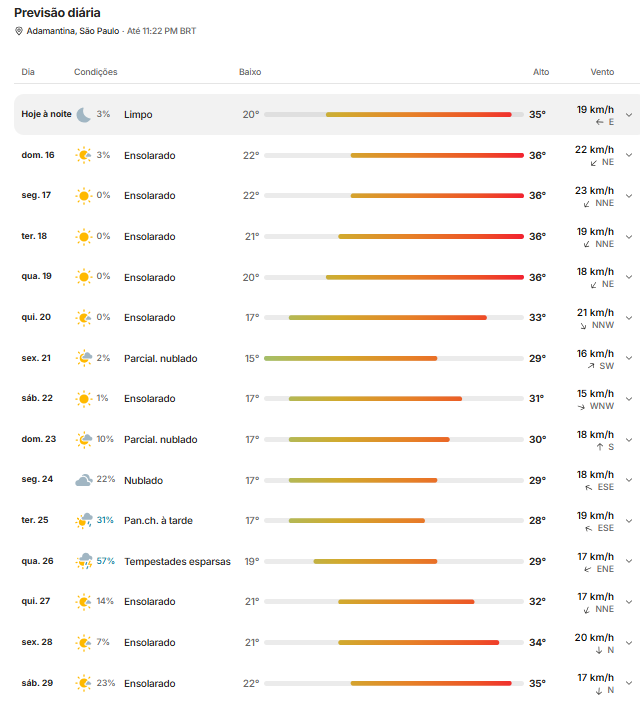The width and height of the screenshot is (640, 706).
Task: Expand the Hoje à noite forecast row
Action: coord(629,115)
